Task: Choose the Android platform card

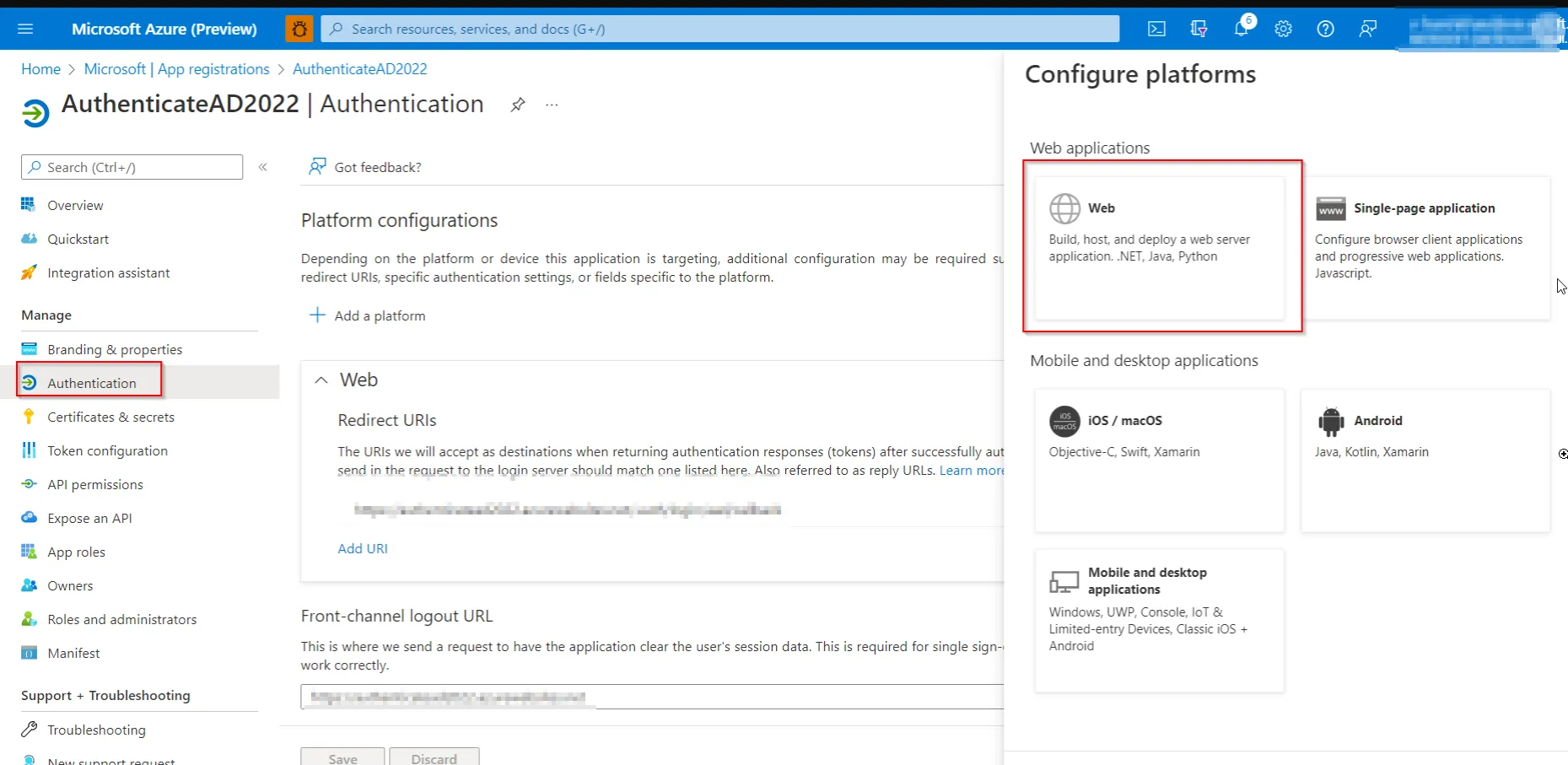Action: pos(1425,460)
